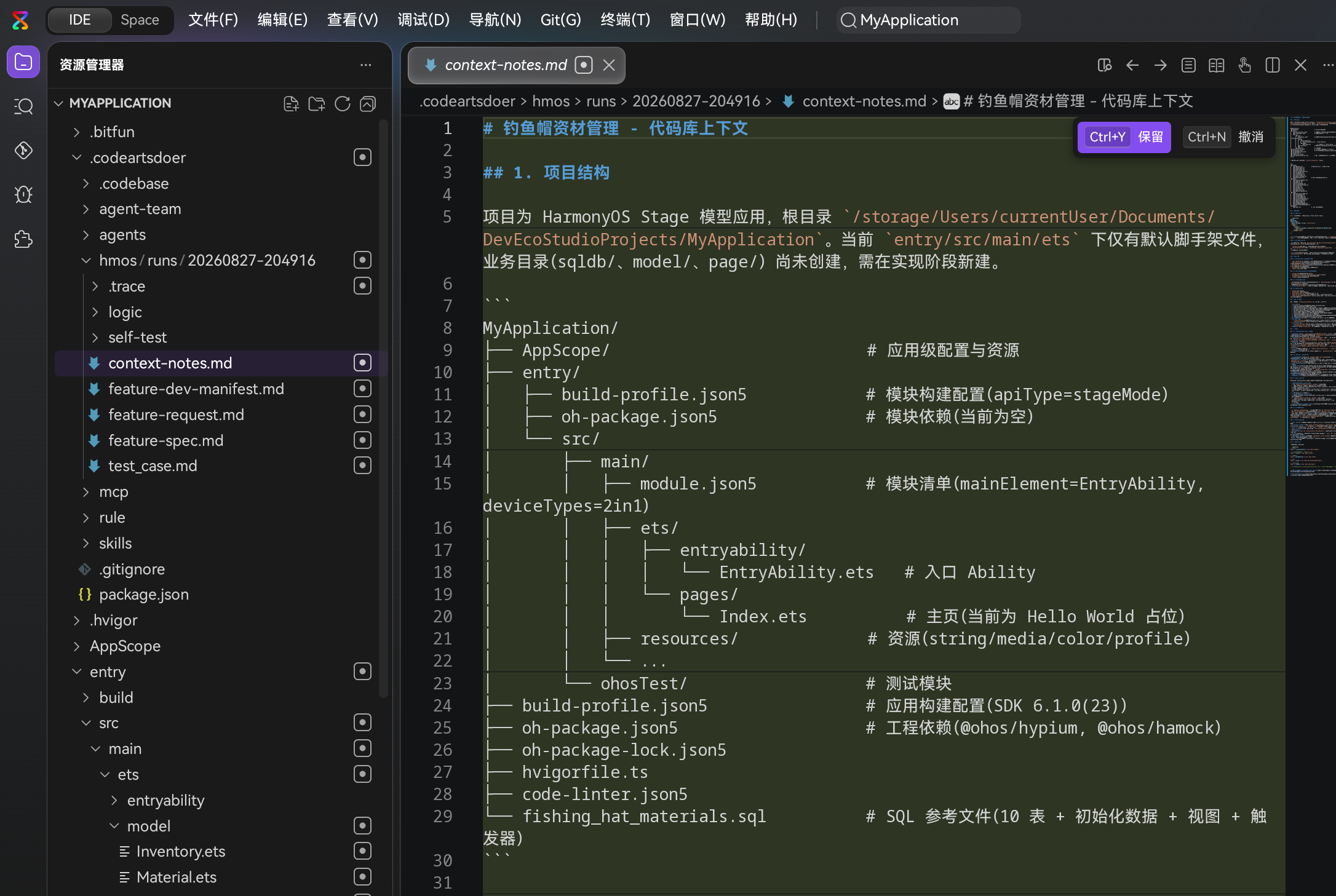This screenshot has height=896, width=1336.
Task: Click hmos in the breadcrumb path
Action: coord(551,101)
